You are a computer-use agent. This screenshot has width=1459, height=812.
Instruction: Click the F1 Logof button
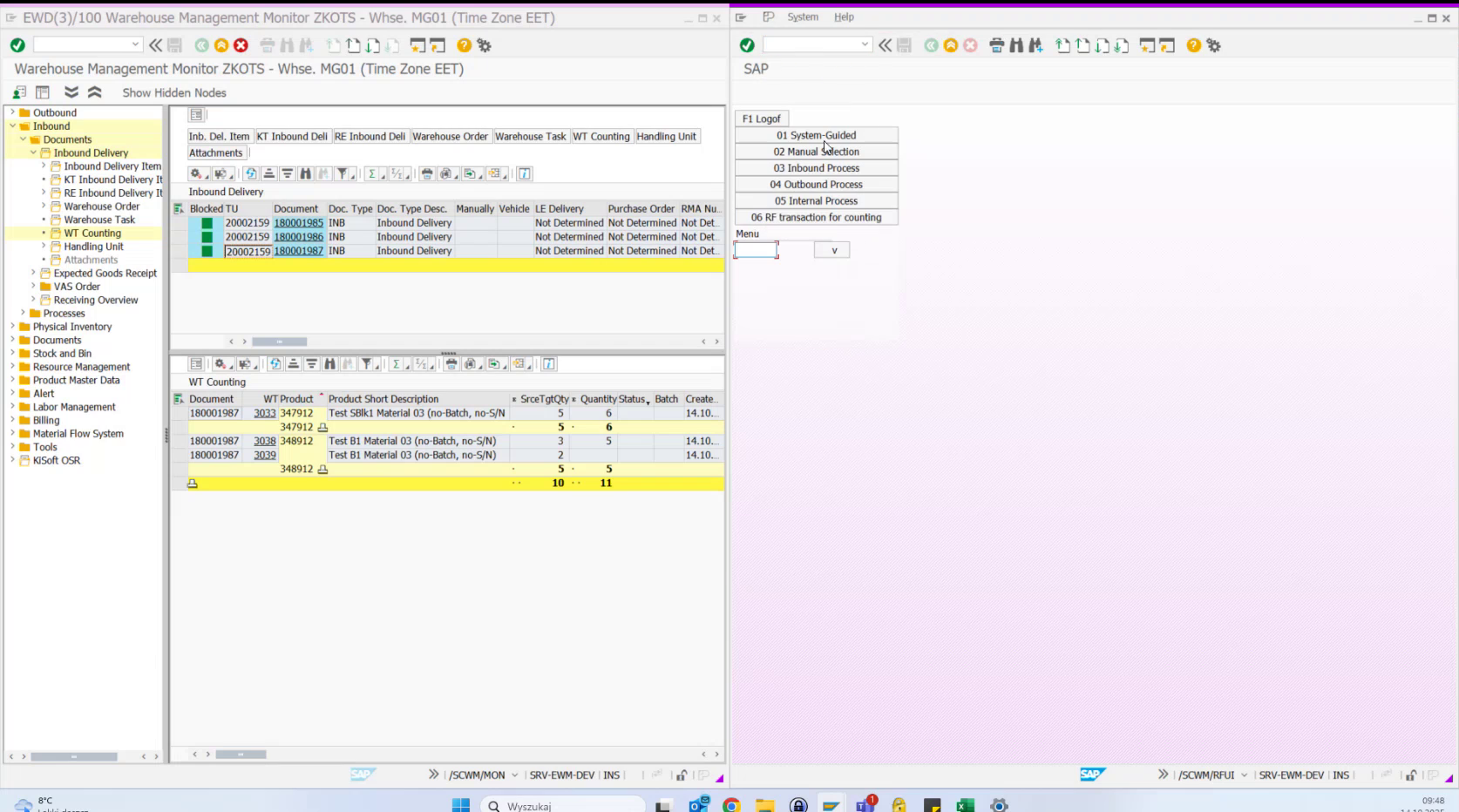coord(762,118)
